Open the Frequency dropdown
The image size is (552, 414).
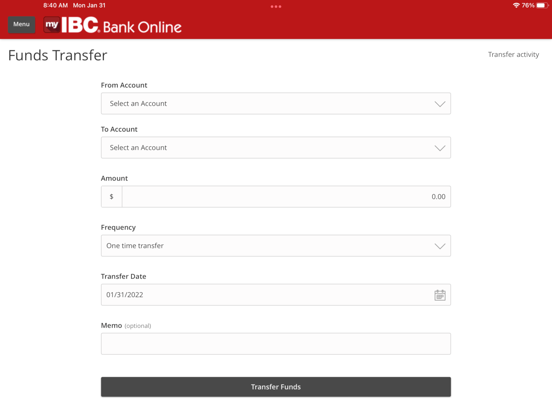276,246
